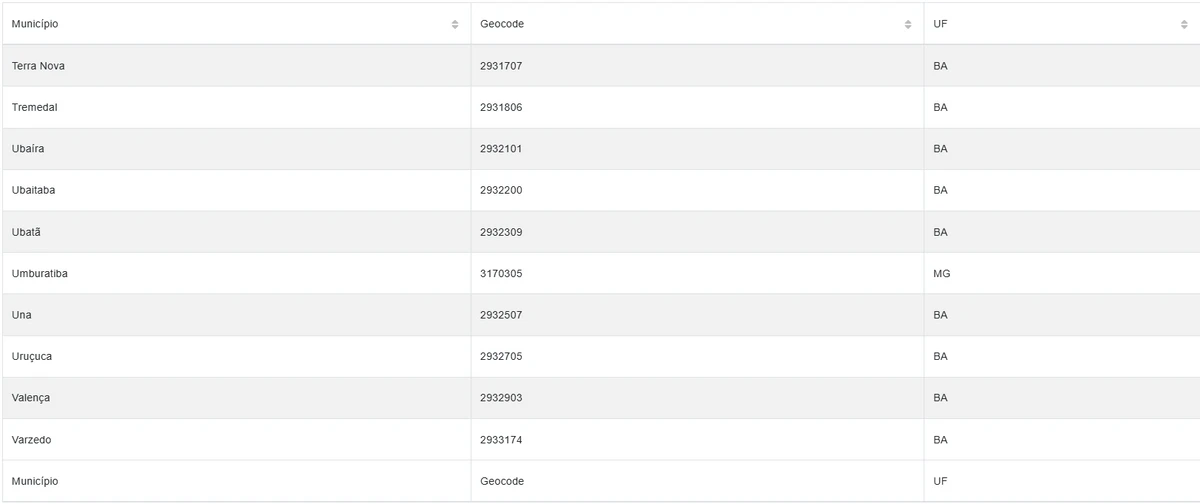Viewport: 1200px width, 504px height.
Task: Click the UF column header label
Action: coord(940,24)
